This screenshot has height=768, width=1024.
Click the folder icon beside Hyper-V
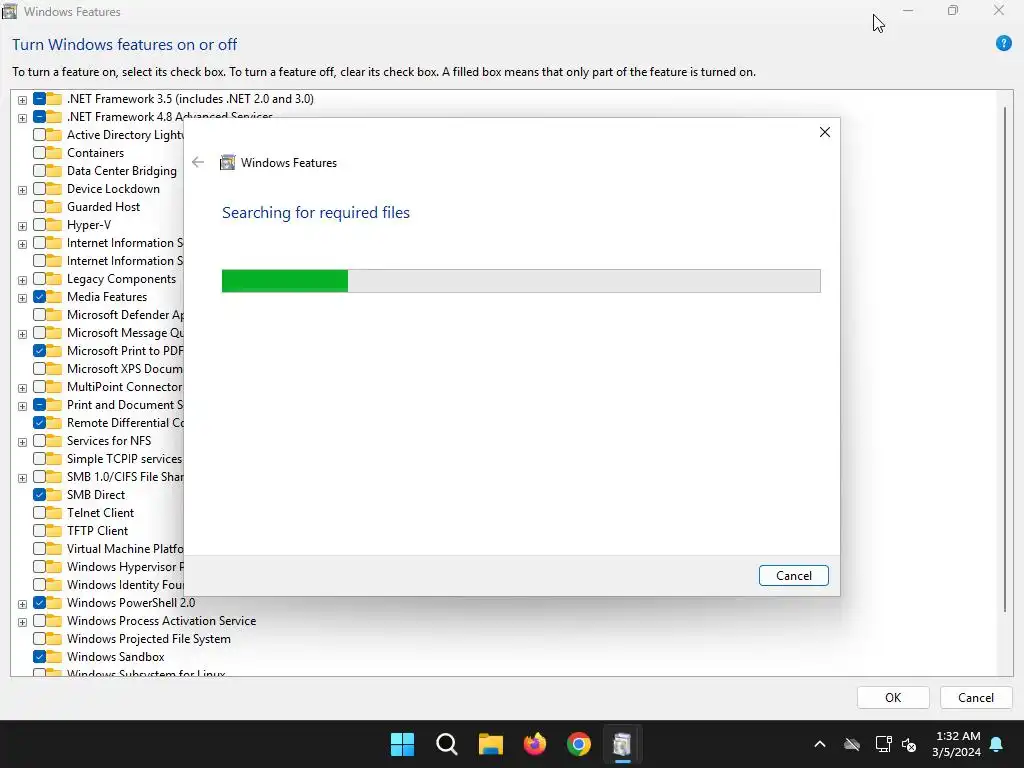pyautogui.click(x=54, y=225)
